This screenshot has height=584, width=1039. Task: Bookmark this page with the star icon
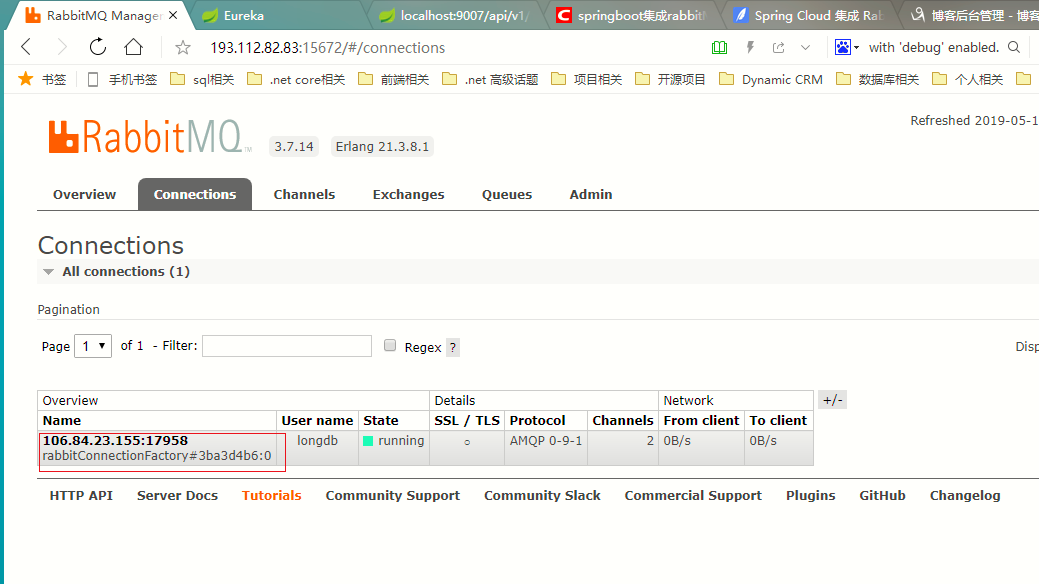point(183,48)
